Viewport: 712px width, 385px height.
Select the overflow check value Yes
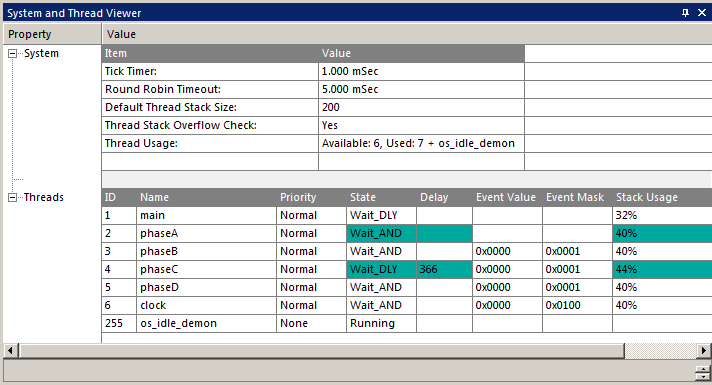[421, 125]
